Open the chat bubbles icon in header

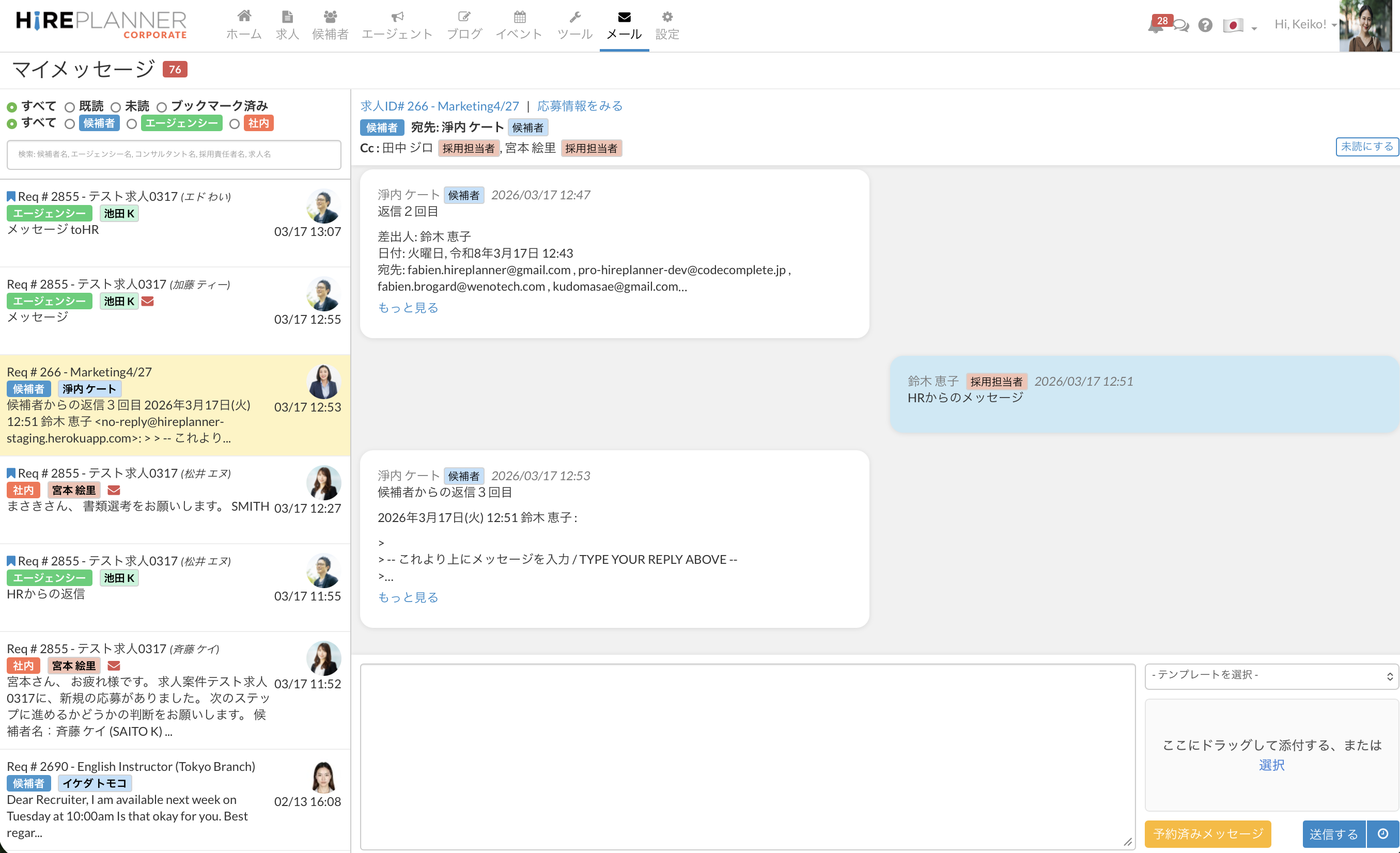click(1181, 26)
